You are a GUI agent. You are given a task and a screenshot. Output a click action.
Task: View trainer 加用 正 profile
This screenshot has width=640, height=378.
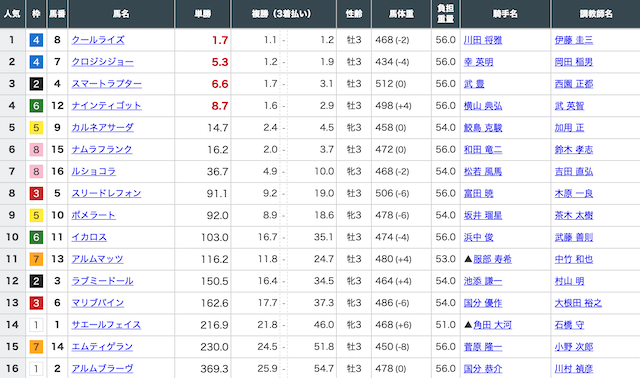[x=569, y=128]
